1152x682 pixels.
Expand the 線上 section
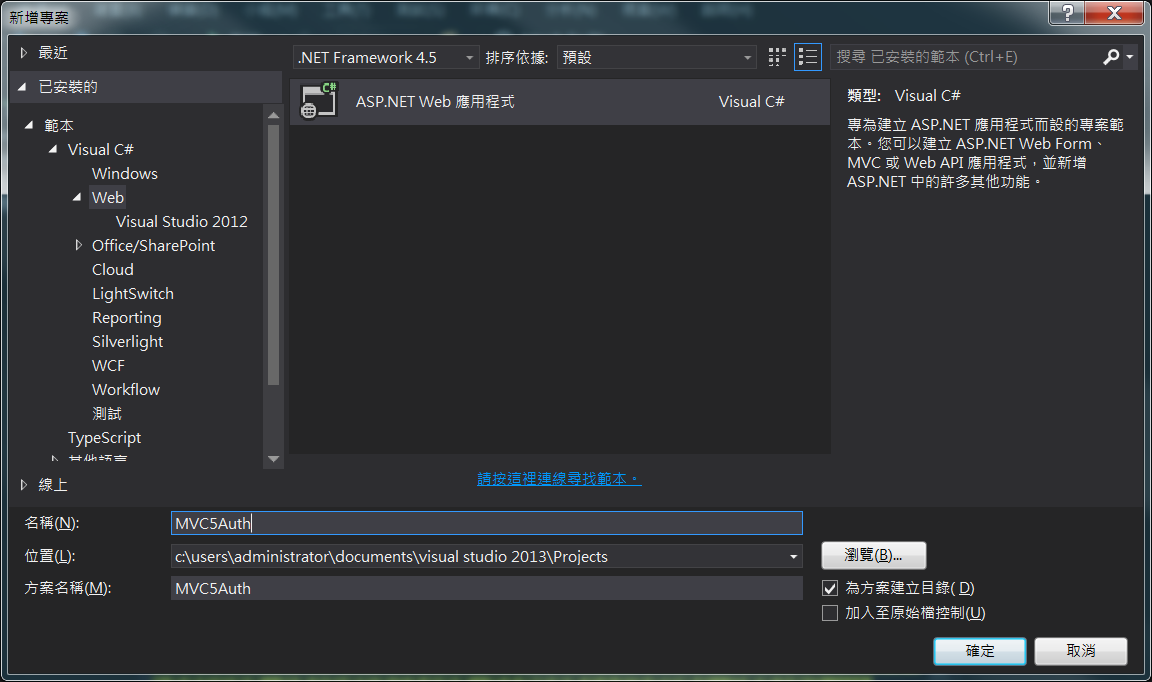point(24,485)
